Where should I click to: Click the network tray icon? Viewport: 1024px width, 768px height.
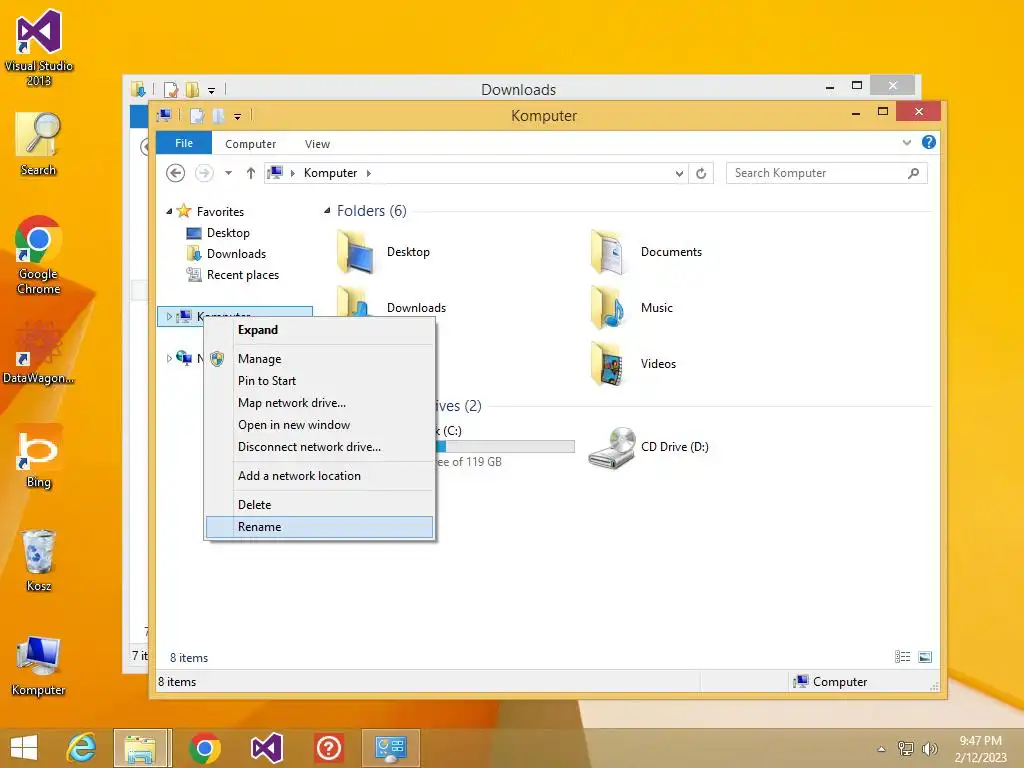click(x=906, y=748)
